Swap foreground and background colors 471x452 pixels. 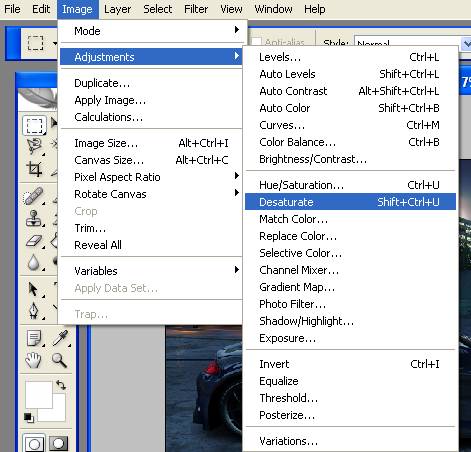pos(61,385)
